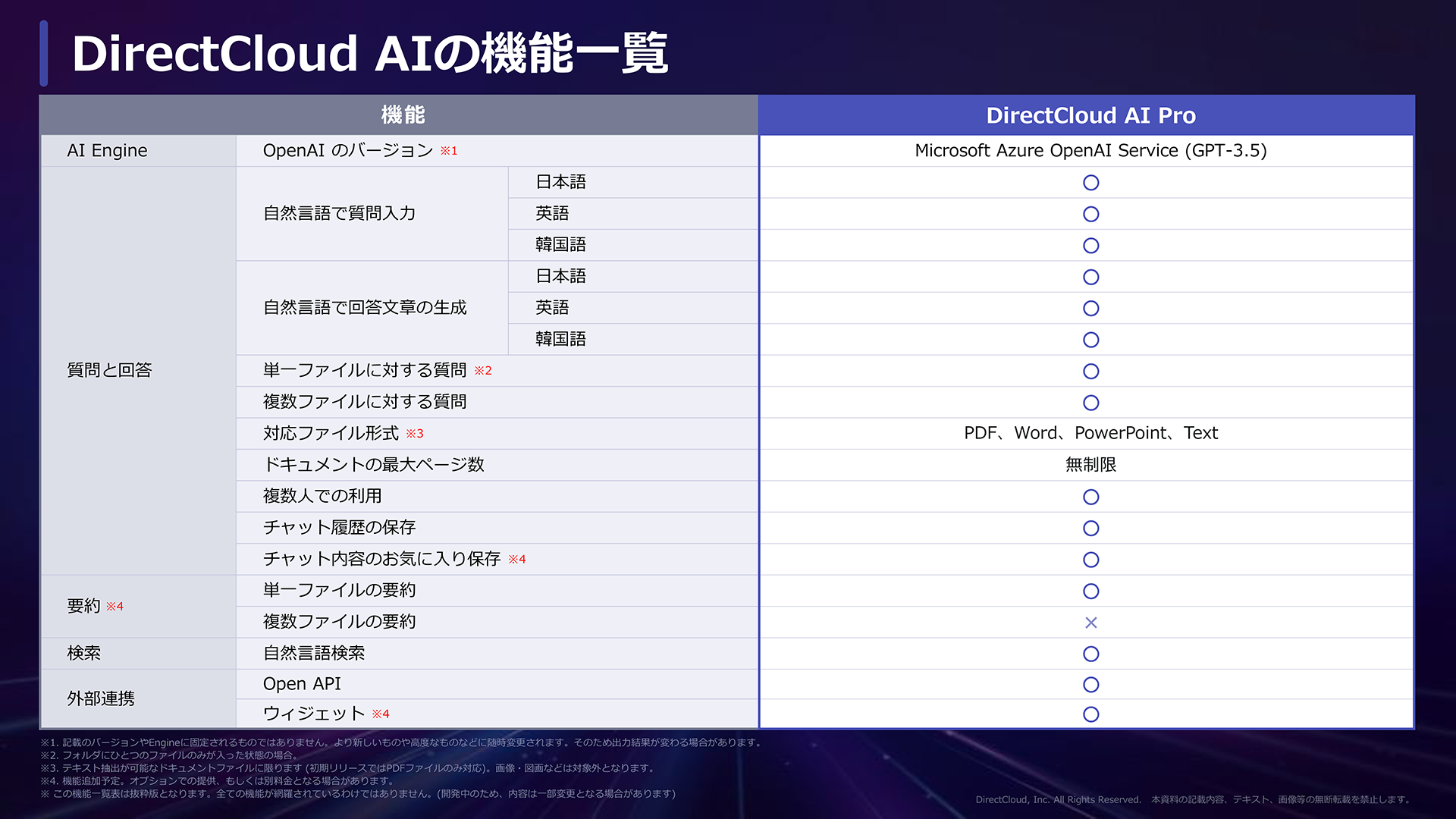Click the 自然言語検索 label

[314, 653]
